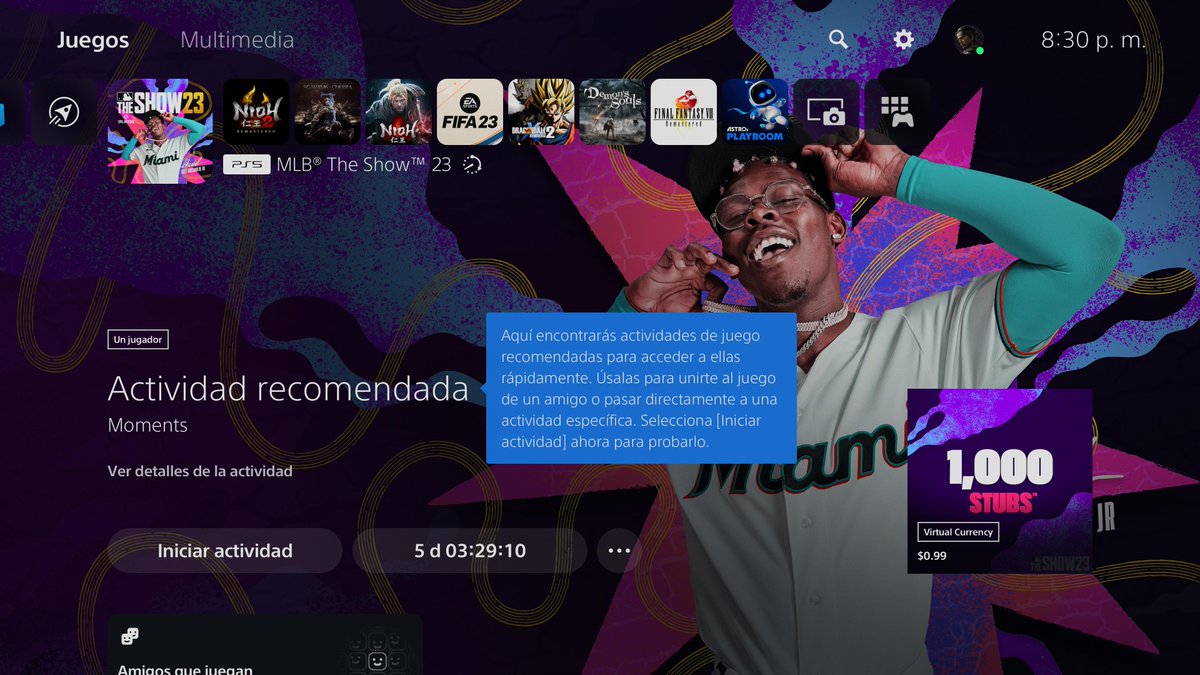
Task: Switch to the Multimedia tab
Action: [x=237, y=40]
